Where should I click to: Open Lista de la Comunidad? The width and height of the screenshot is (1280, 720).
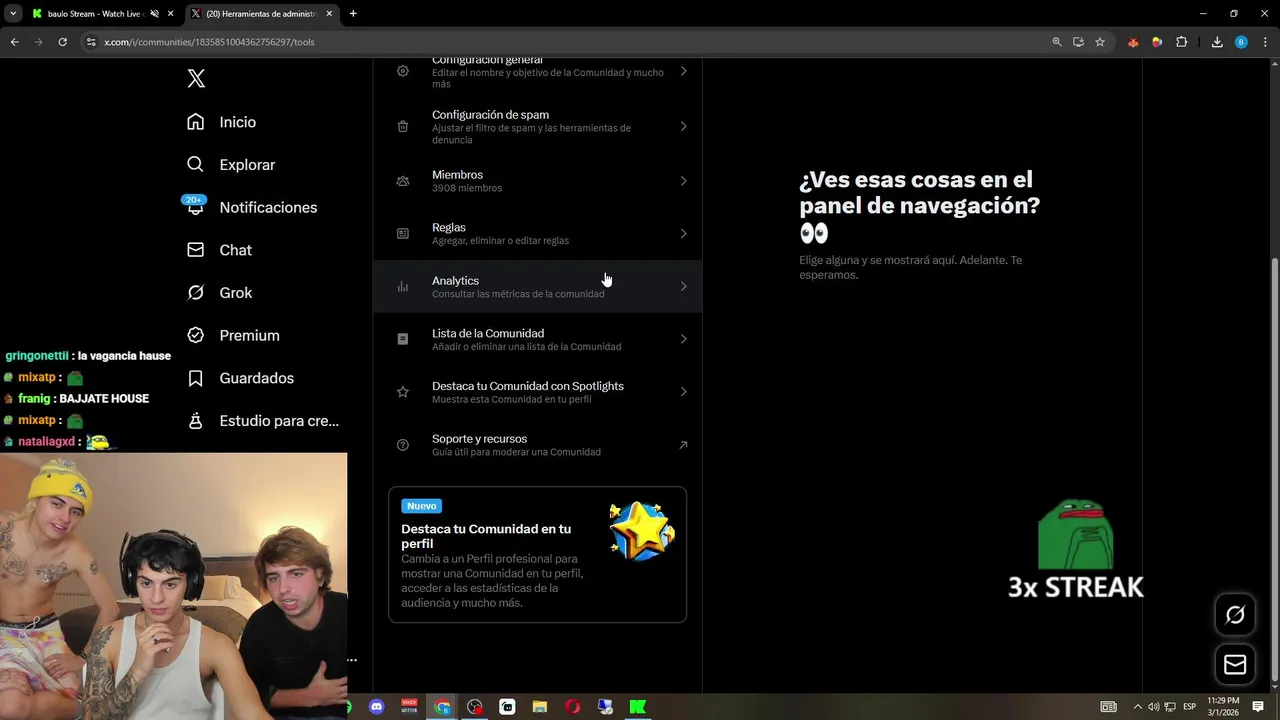538,339
